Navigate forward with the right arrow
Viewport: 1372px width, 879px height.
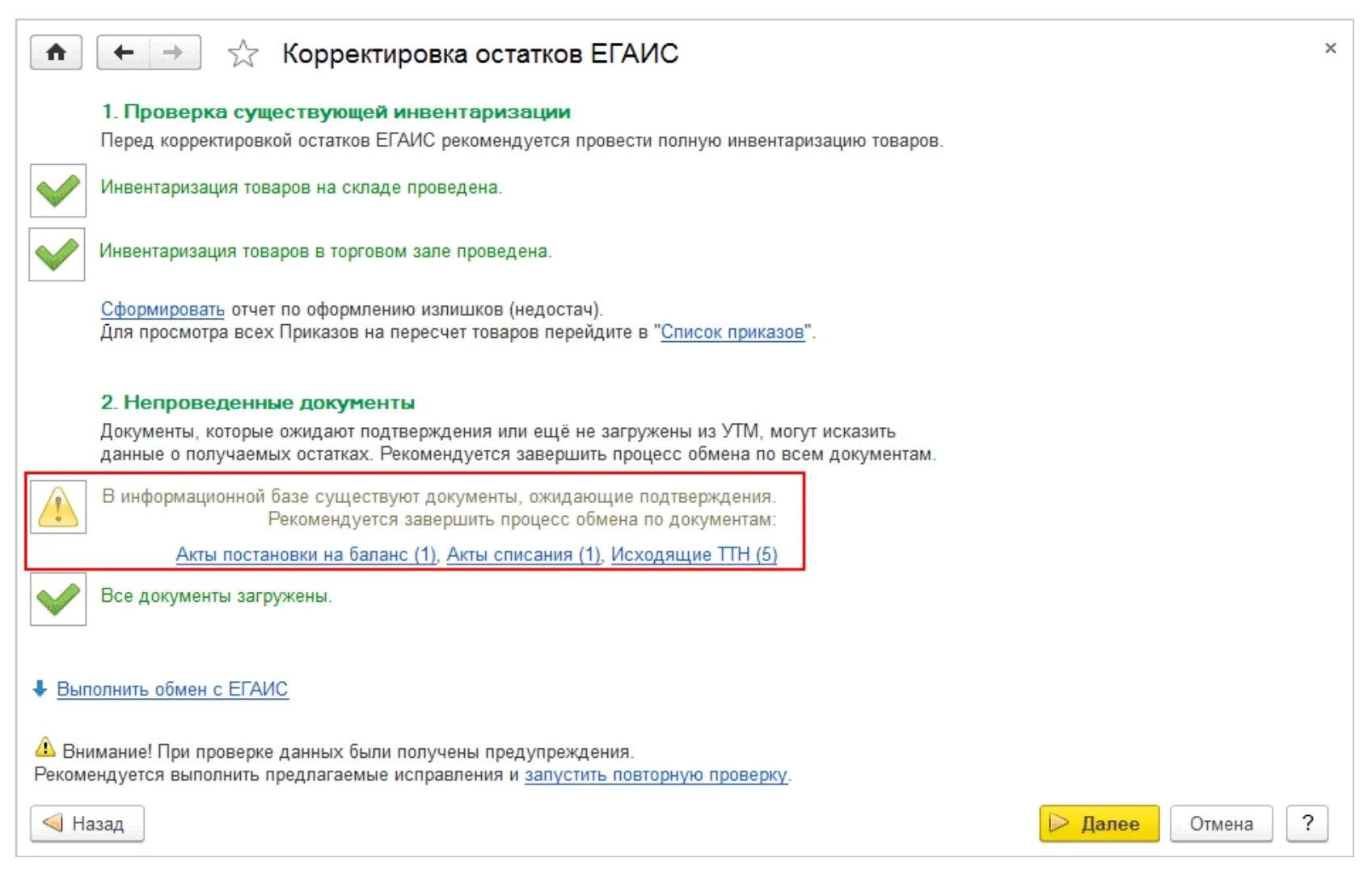(x=174, y=53)
